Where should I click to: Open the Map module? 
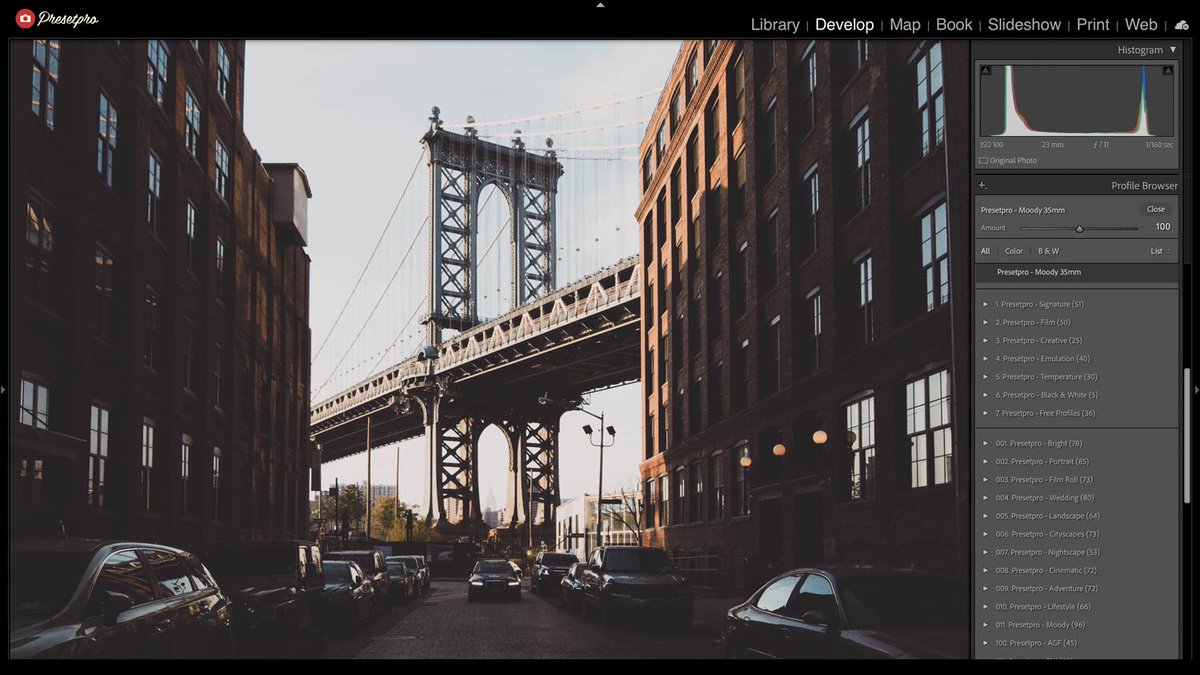tap(905, 25)
